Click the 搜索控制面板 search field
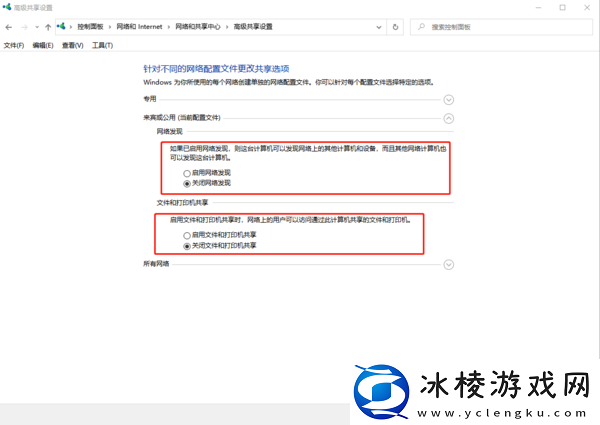The height and width of the screenshot is (425, 600). tap(501, 27)
